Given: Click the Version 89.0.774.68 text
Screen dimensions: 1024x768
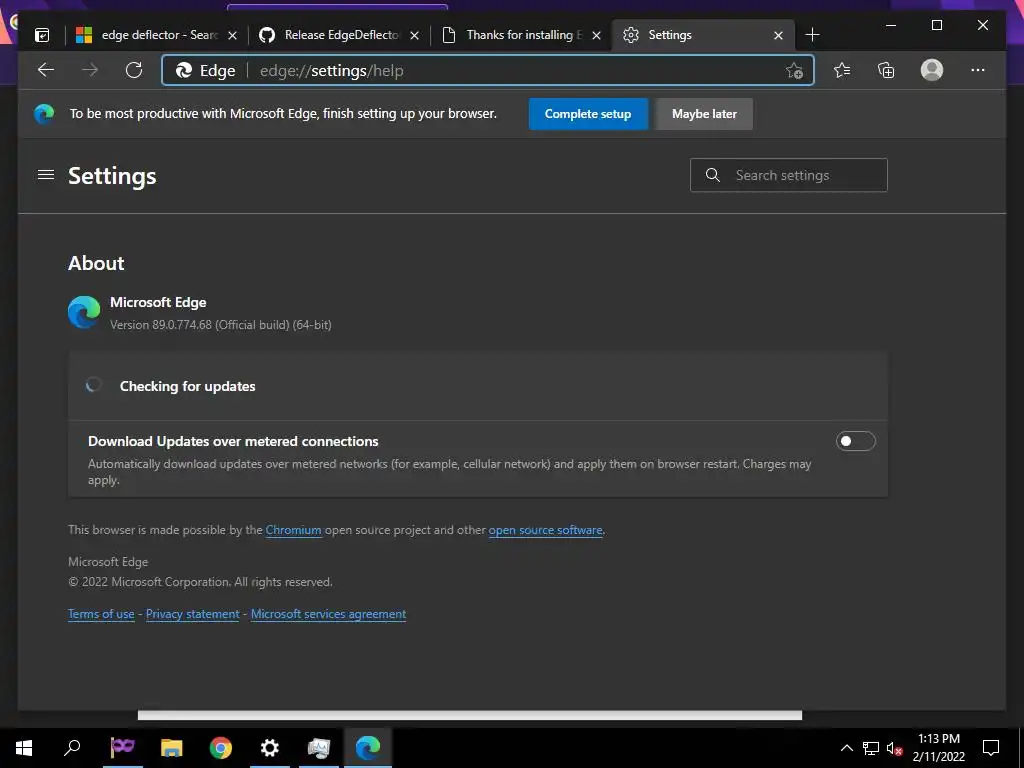Looking at the screenshot, I should click(x=221, y=325).
